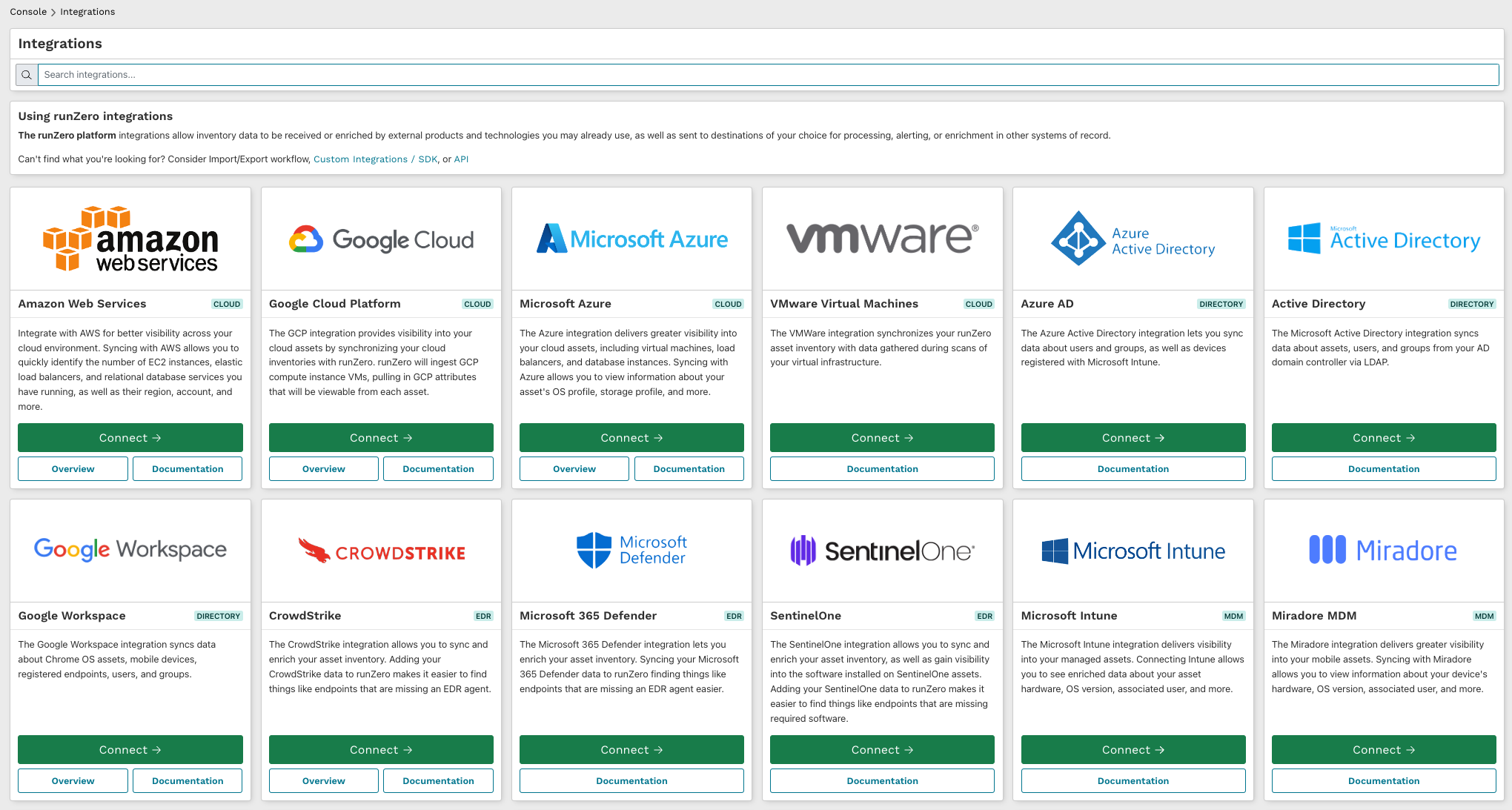Open the API link
The width and height of the screenshot is (1512, 810).
[x=461, y=159]
